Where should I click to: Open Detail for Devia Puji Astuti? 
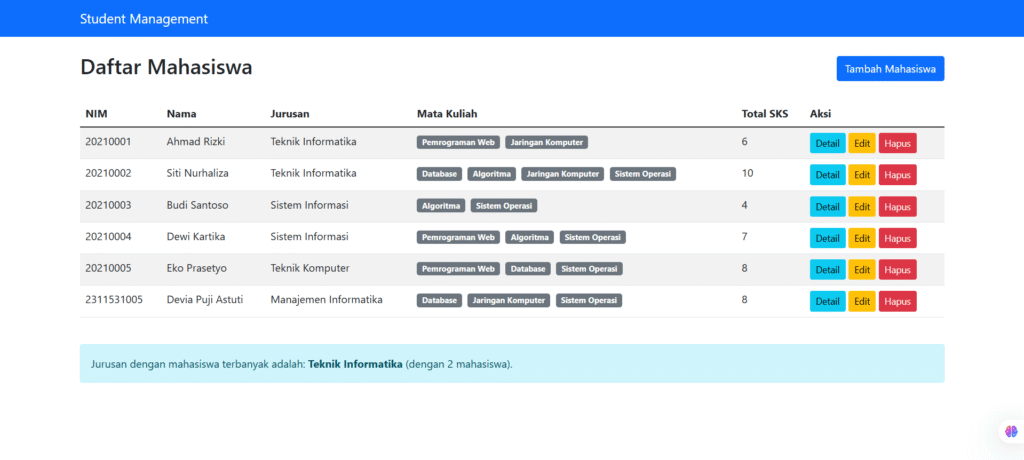(x=827, y=301)
